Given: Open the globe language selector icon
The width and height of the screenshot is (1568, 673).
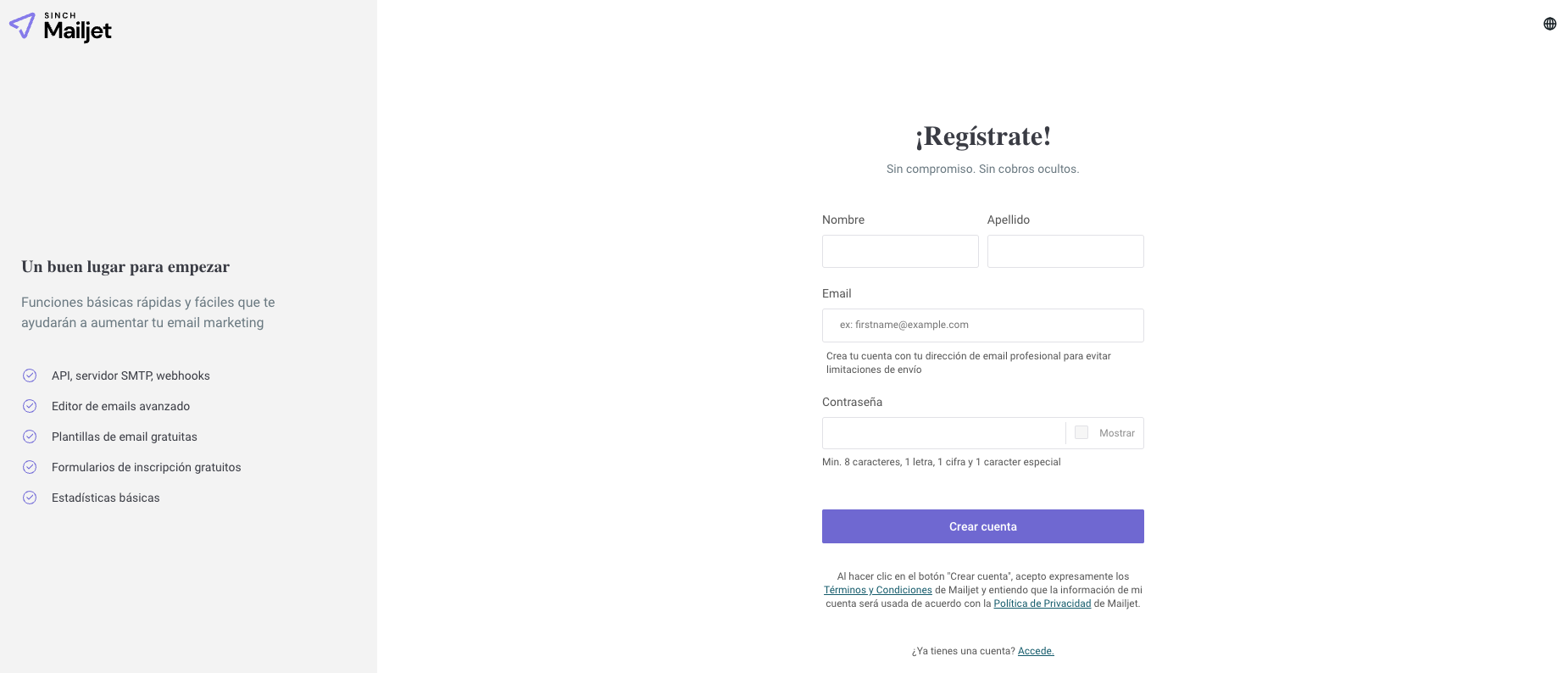Looking at the screenshot, I should click(x=1549, y=24).
